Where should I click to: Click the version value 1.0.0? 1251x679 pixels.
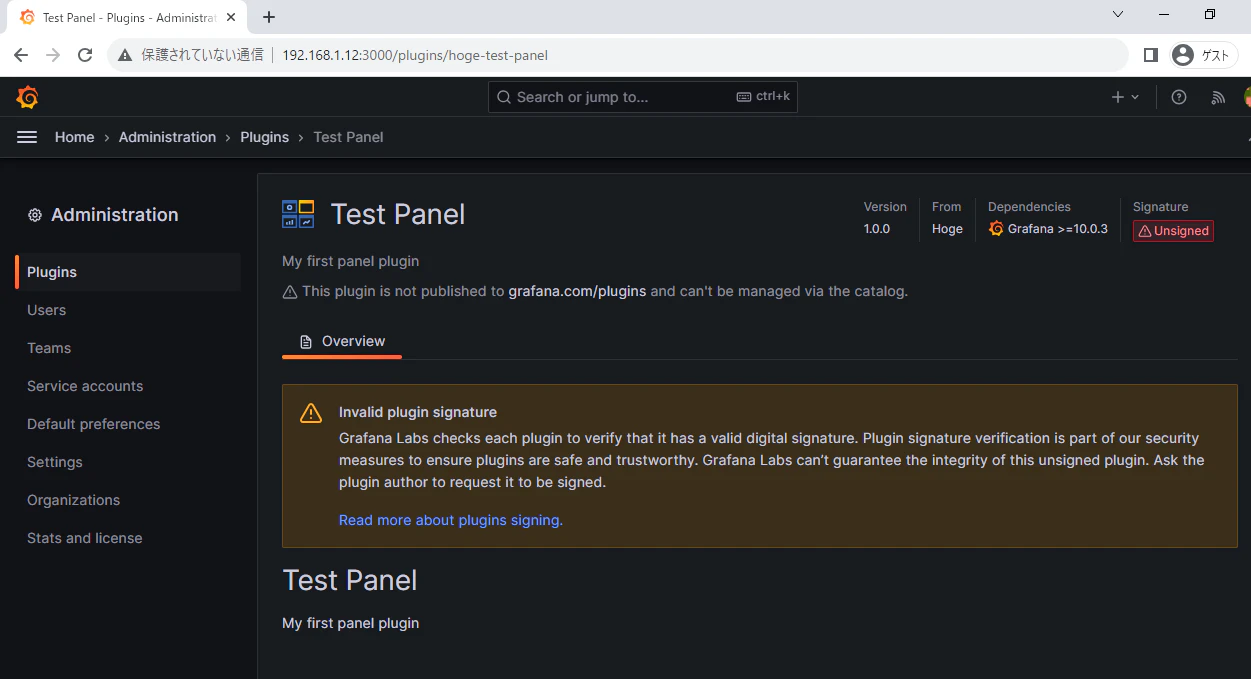pos(877,229)
